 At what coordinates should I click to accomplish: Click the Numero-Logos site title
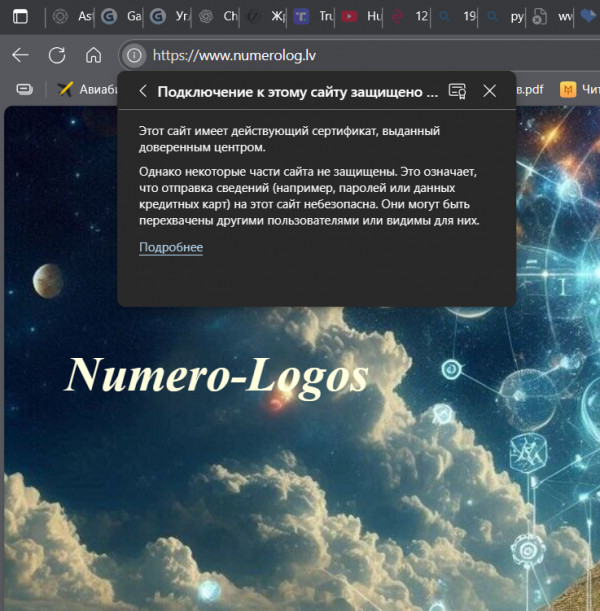(x=216, y=375)
